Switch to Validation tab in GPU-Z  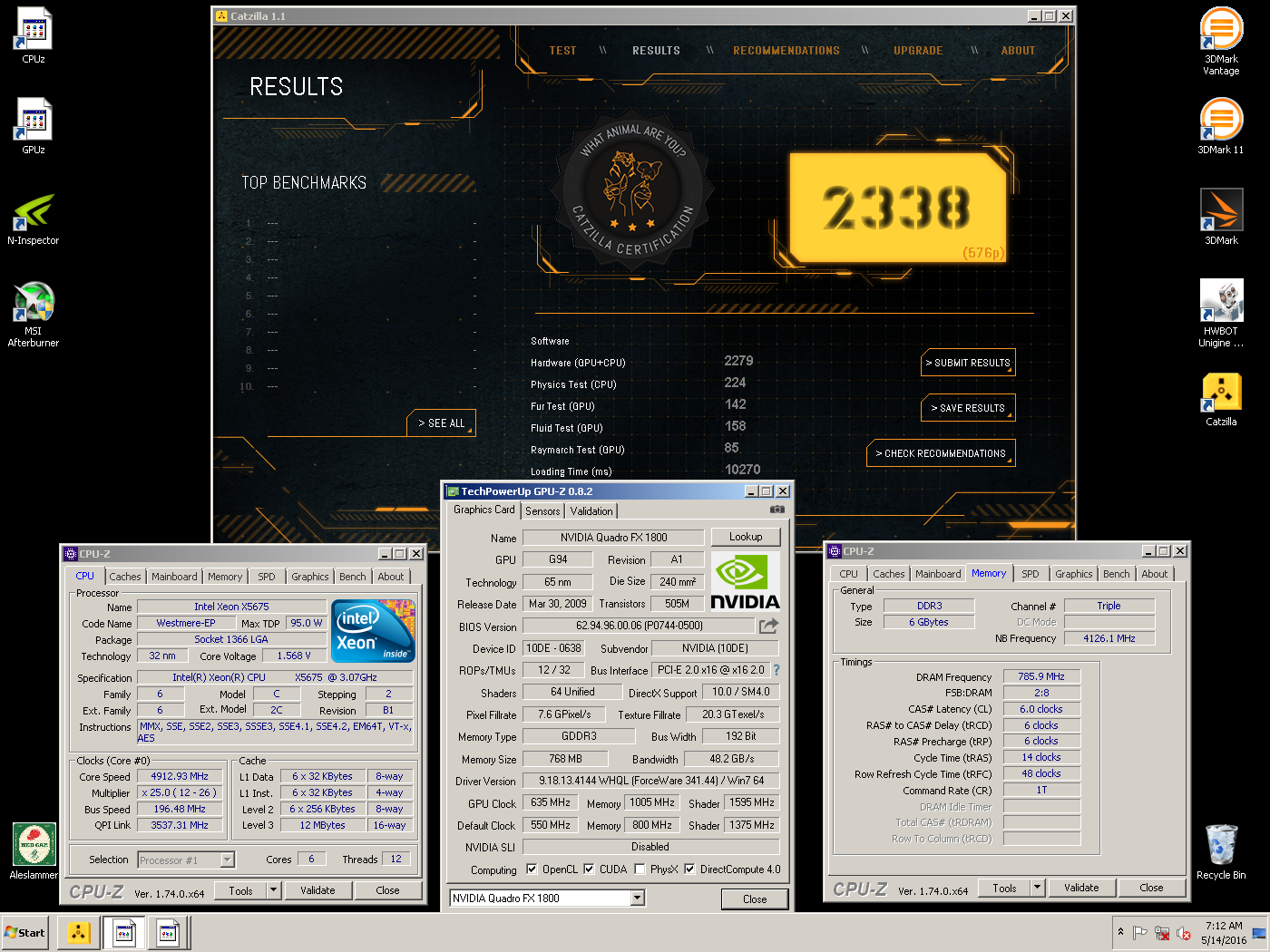(x=591, y=511)
